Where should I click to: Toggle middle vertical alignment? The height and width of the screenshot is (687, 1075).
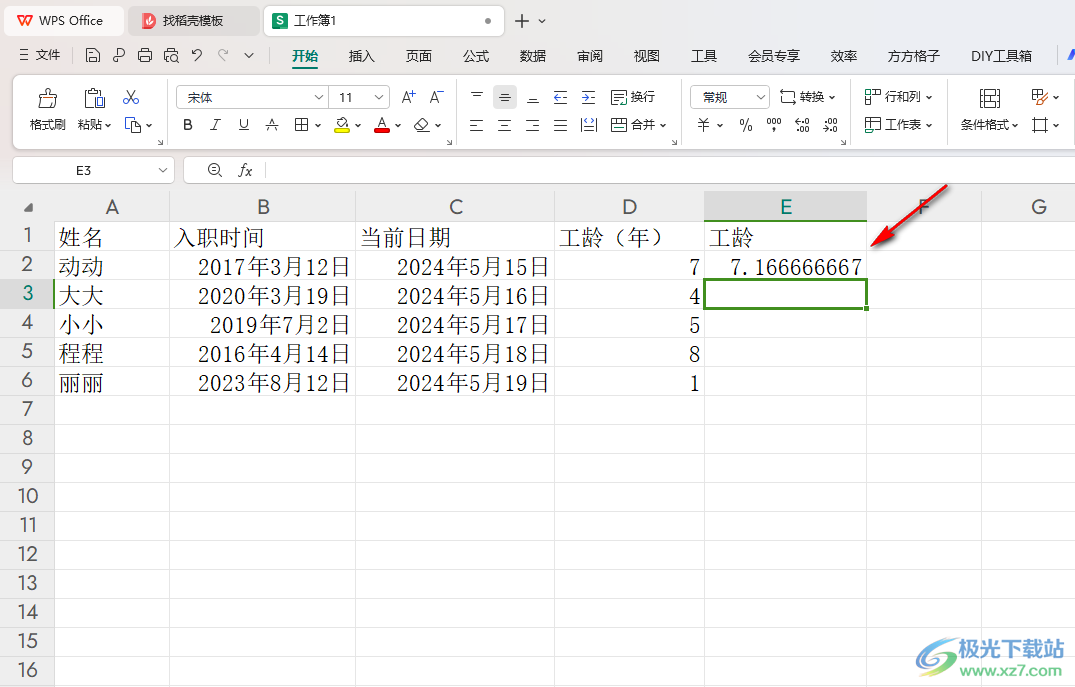point(505,97)
